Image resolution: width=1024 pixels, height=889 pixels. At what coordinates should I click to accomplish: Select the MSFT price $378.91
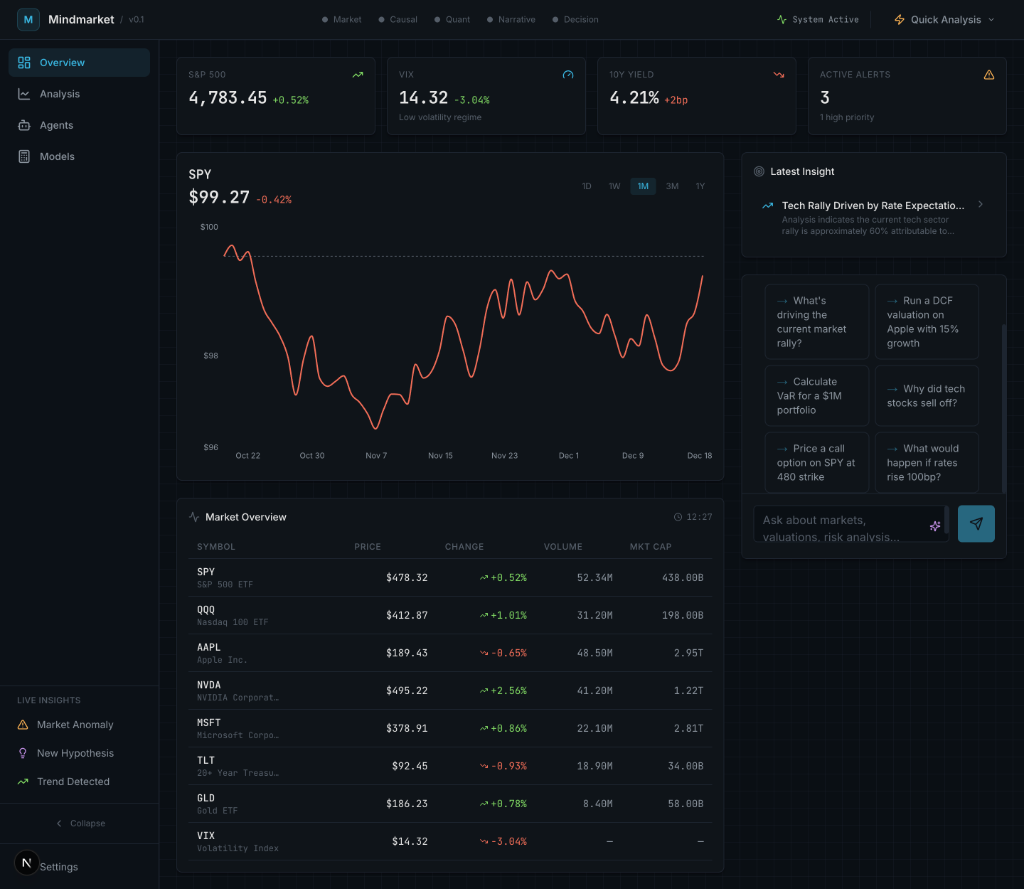pos(407,728)
